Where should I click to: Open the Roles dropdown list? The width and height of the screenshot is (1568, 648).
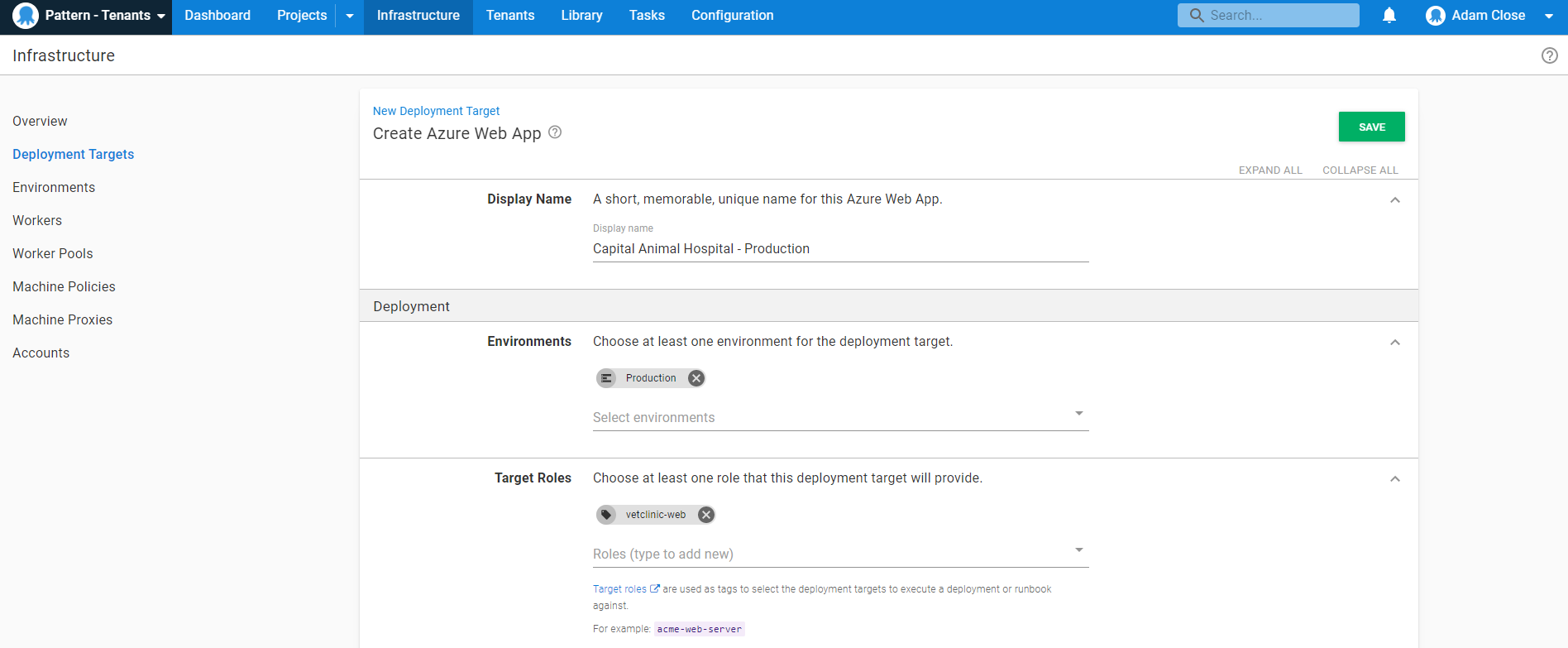click(x=1078, y=550)
